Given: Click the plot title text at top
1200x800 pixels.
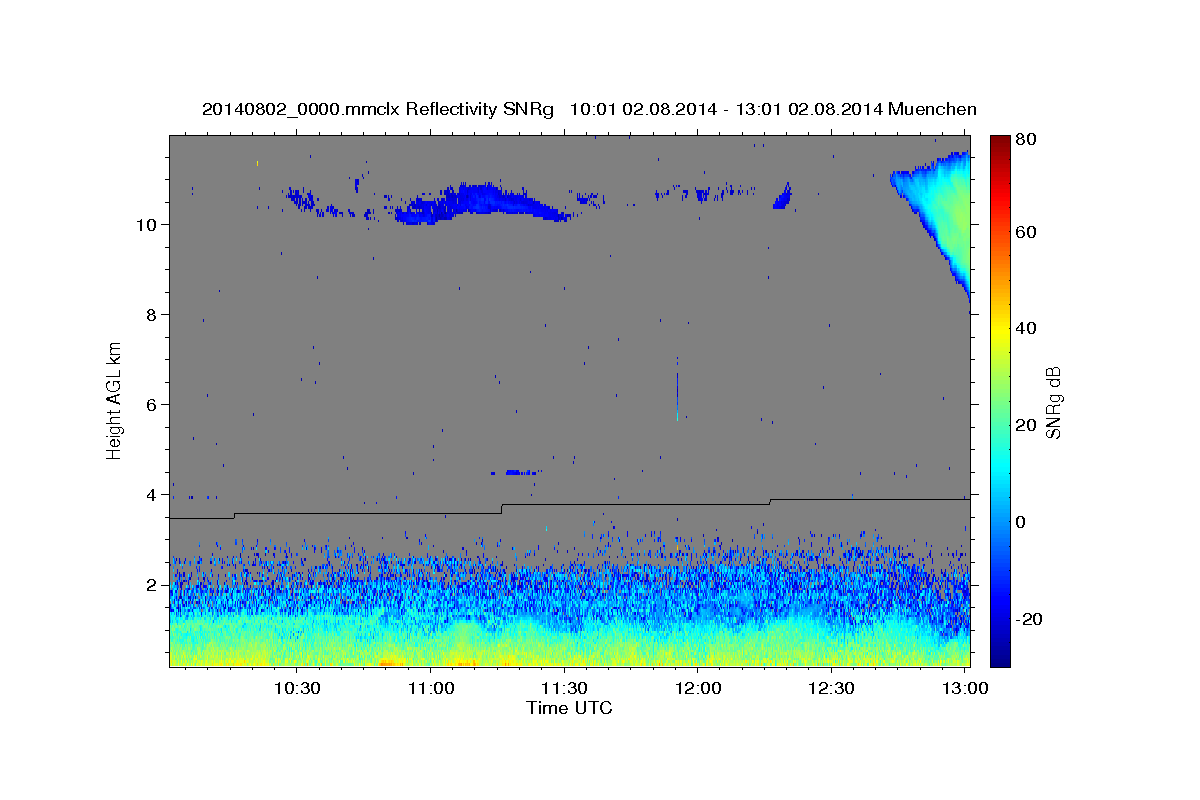Looking at the screenshot, I should pos(589,109).
